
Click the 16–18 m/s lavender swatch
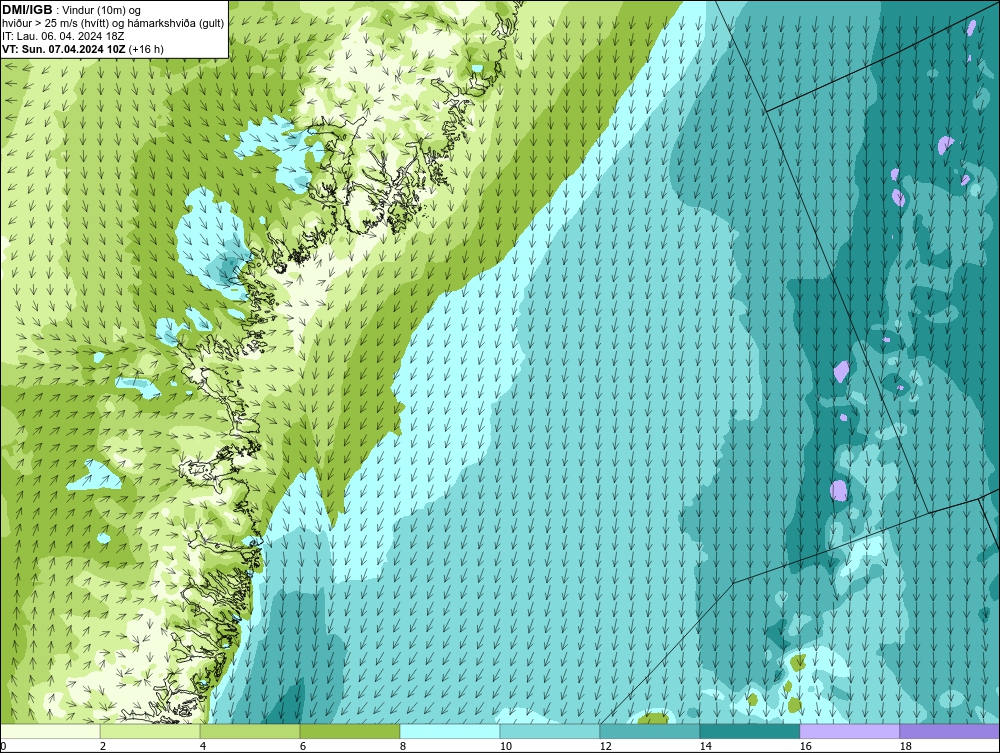tap(849, 731)
